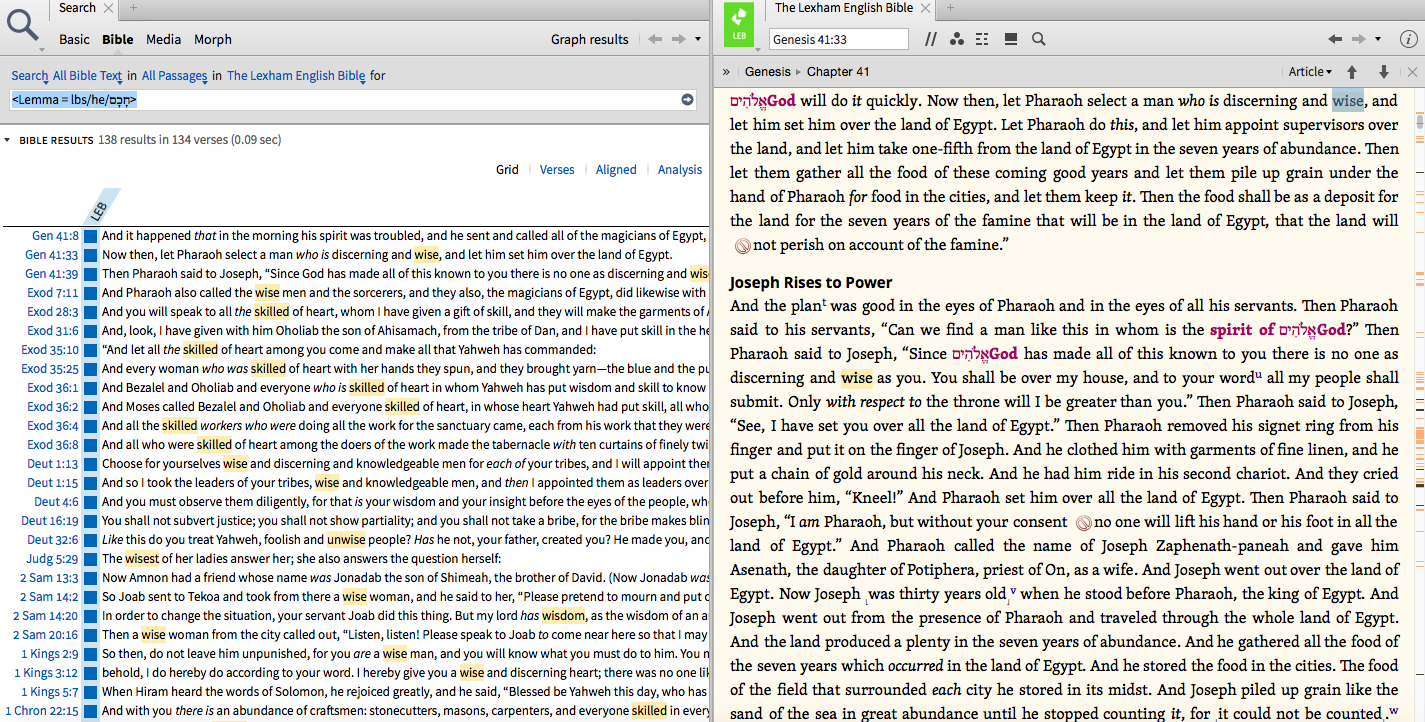The image size is (1425, 722).
Task: Jump to the next article with the down arrow
Action: (1384, 72)
